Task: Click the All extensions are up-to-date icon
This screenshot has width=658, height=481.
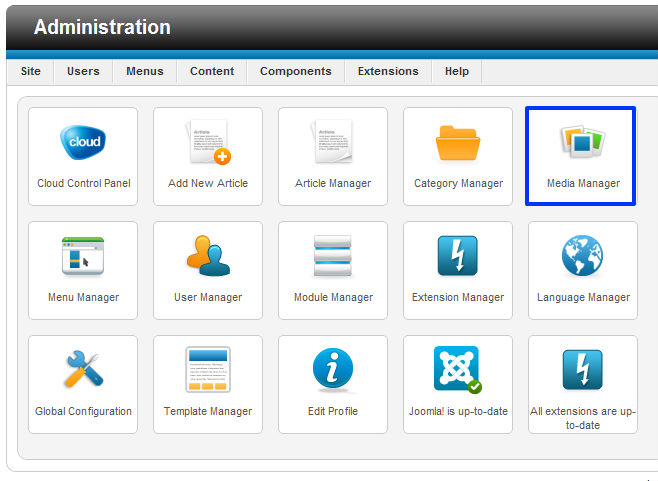Action: 582,369
